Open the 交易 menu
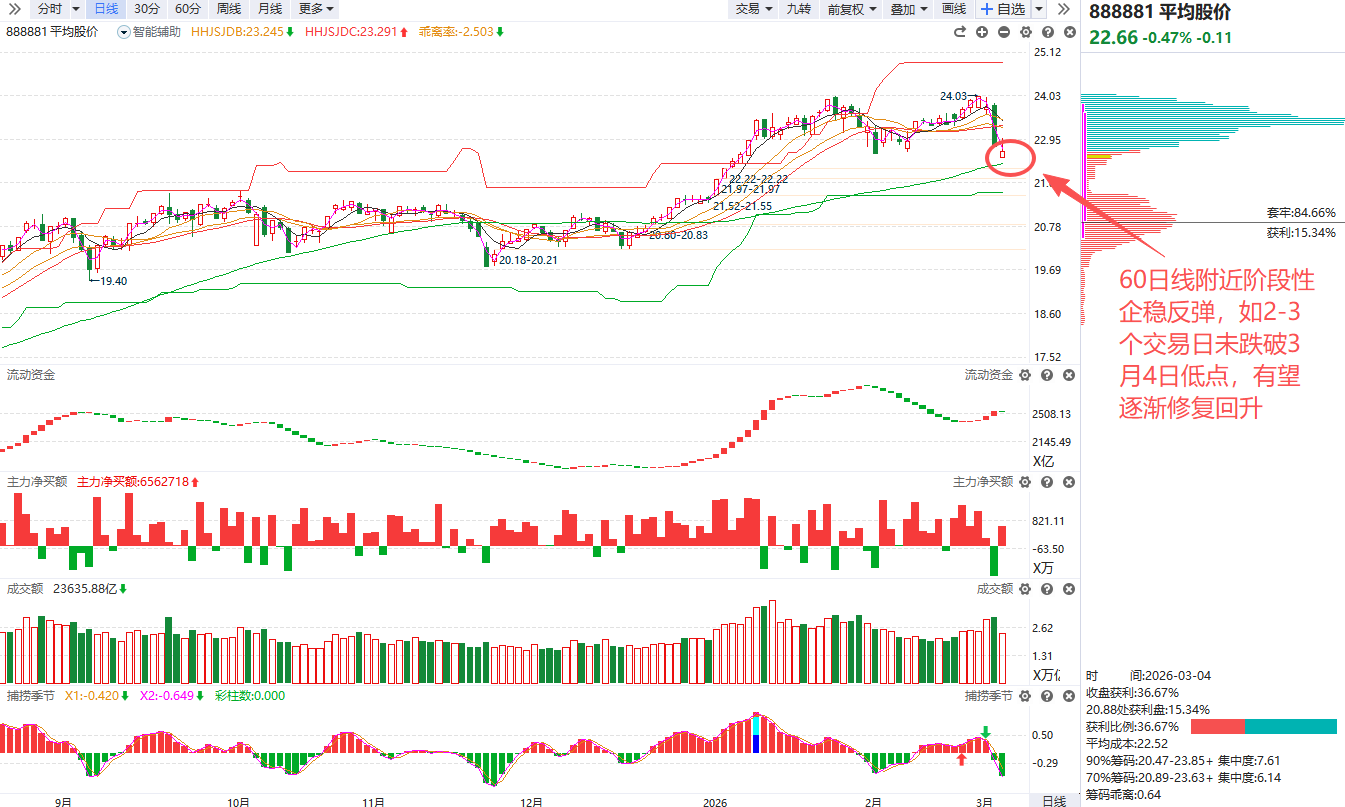The width and height of the screenshot is (1345, 807). pos(754,9)
